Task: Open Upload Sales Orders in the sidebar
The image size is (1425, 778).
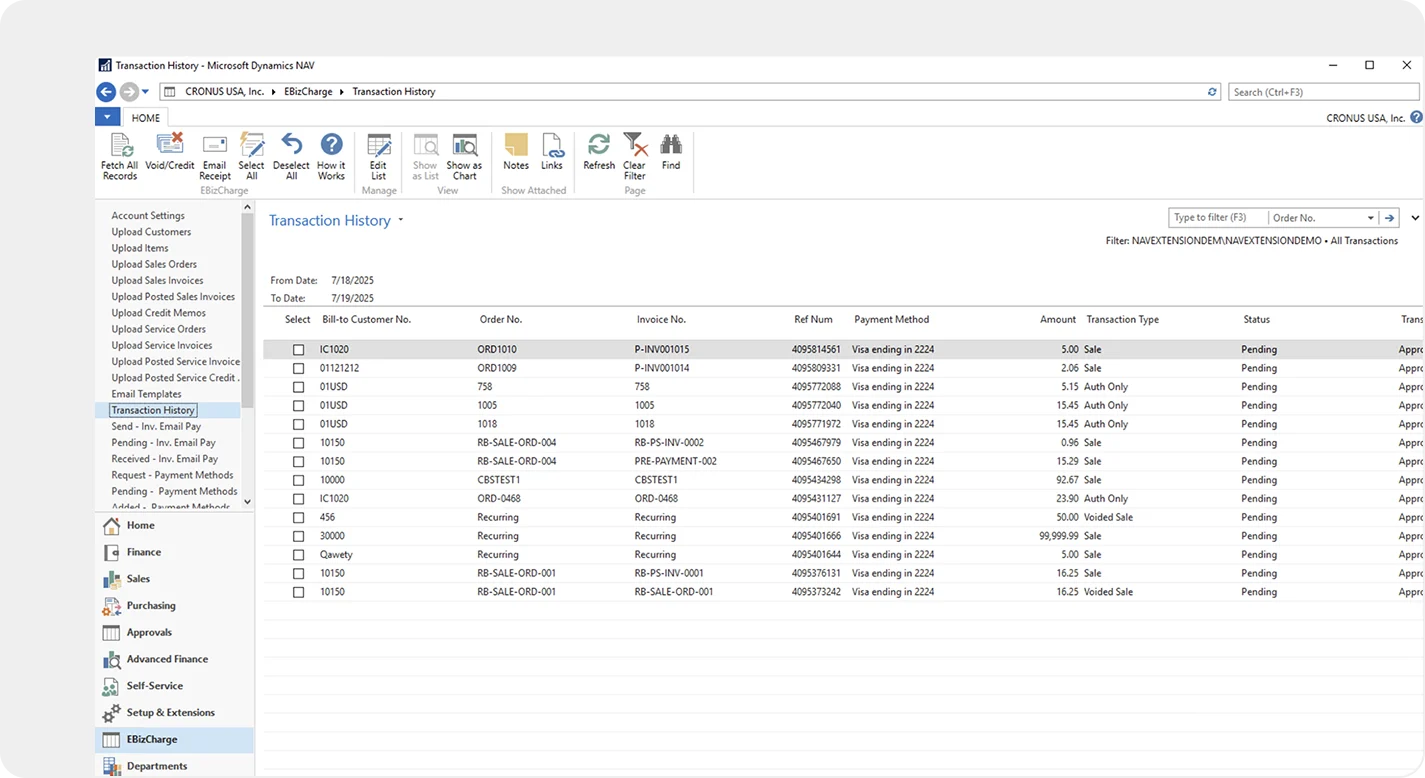Action: 154,264
